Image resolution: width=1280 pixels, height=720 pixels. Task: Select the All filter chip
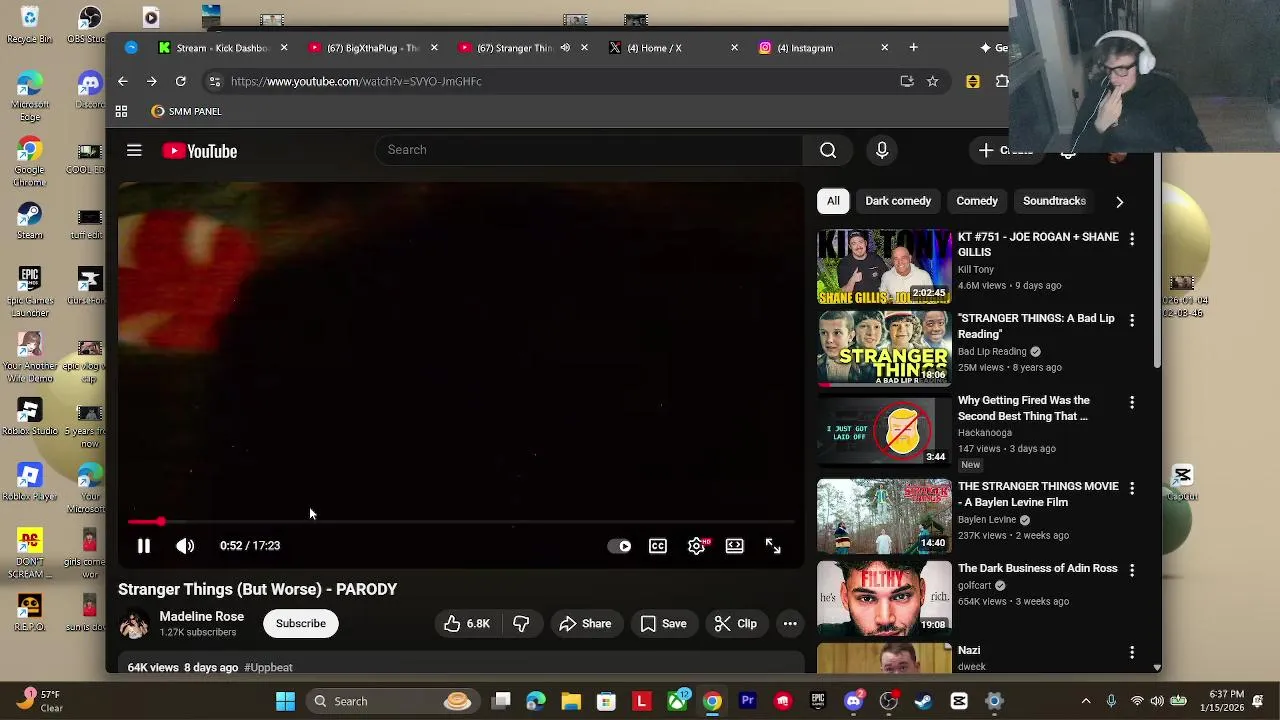(833, 201)
